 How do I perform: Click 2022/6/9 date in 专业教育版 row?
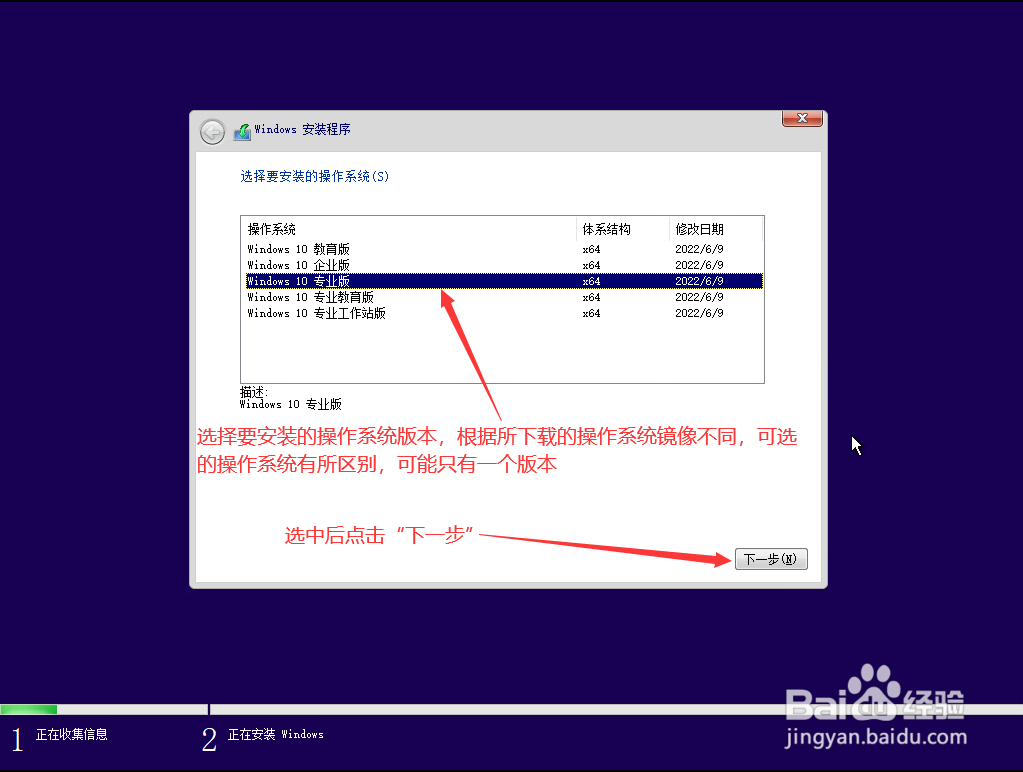coord(699,297)
